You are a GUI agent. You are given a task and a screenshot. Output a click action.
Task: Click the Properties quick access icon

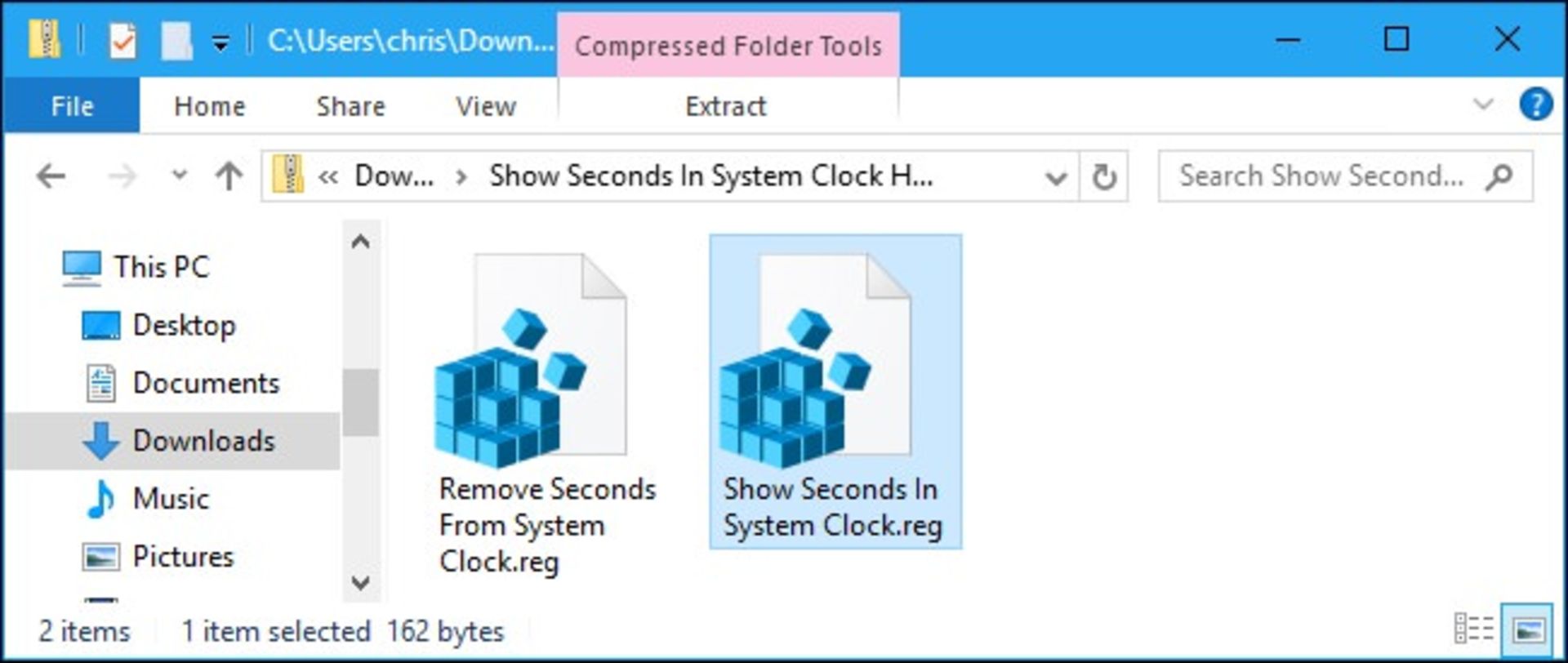[x=122, y=41]
